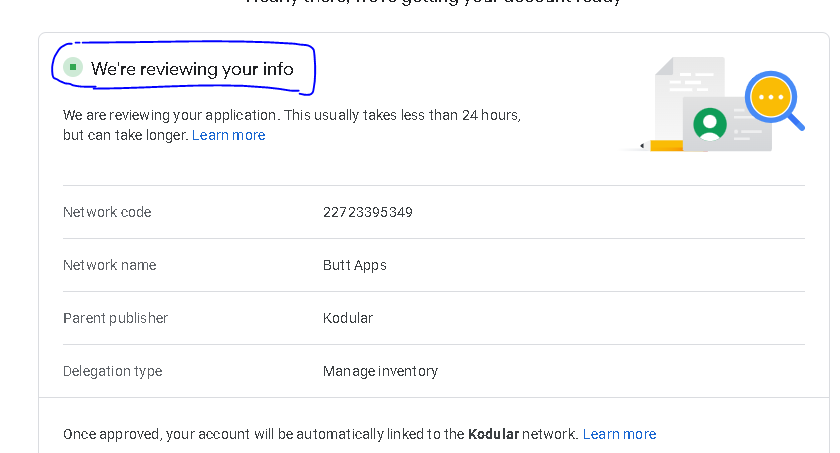Click the Kodular parent publisher value
The width and height of the screenshot is (840, 453).
tap(347, 318)
